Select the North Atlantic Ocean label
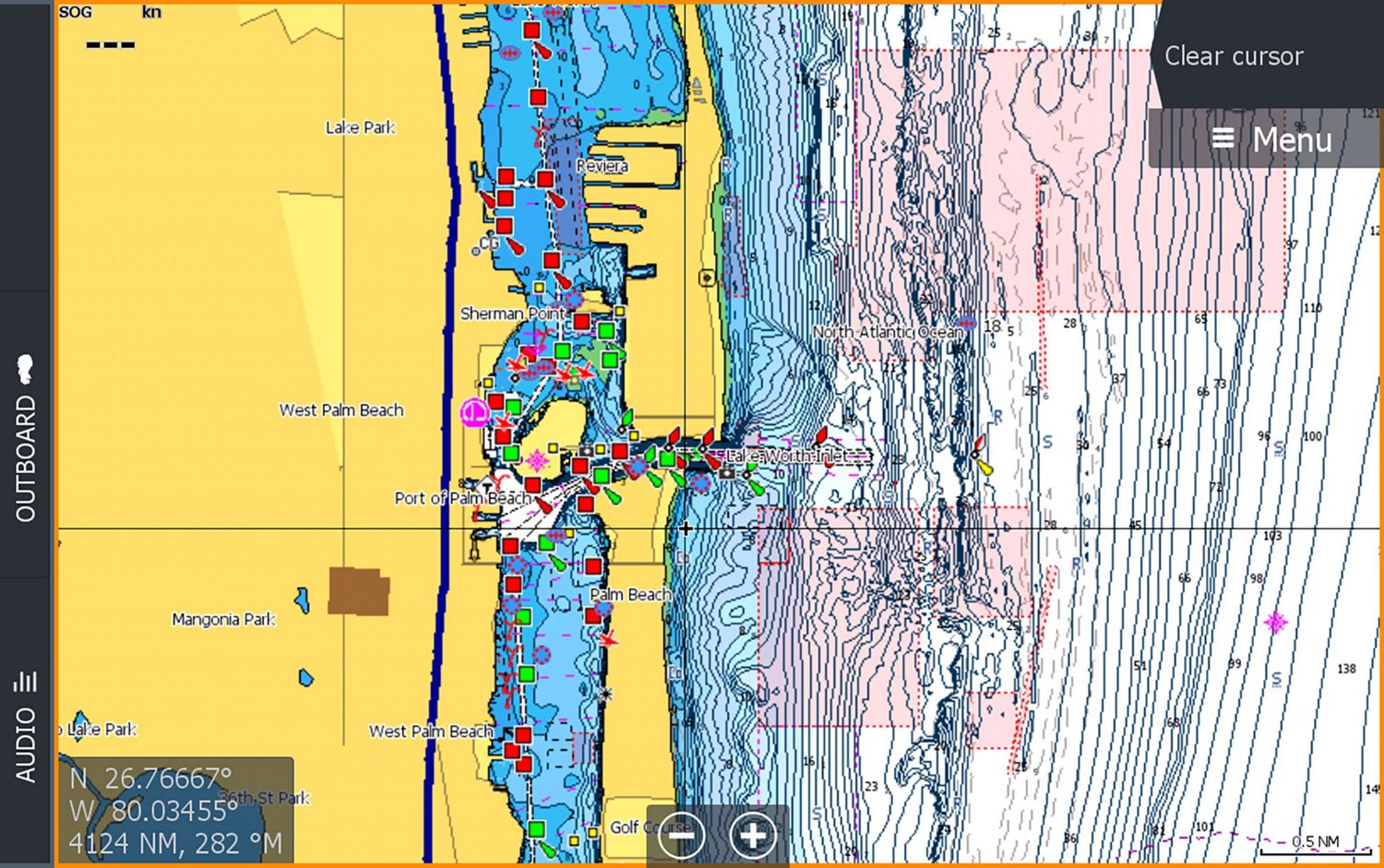 pos(886,332)
